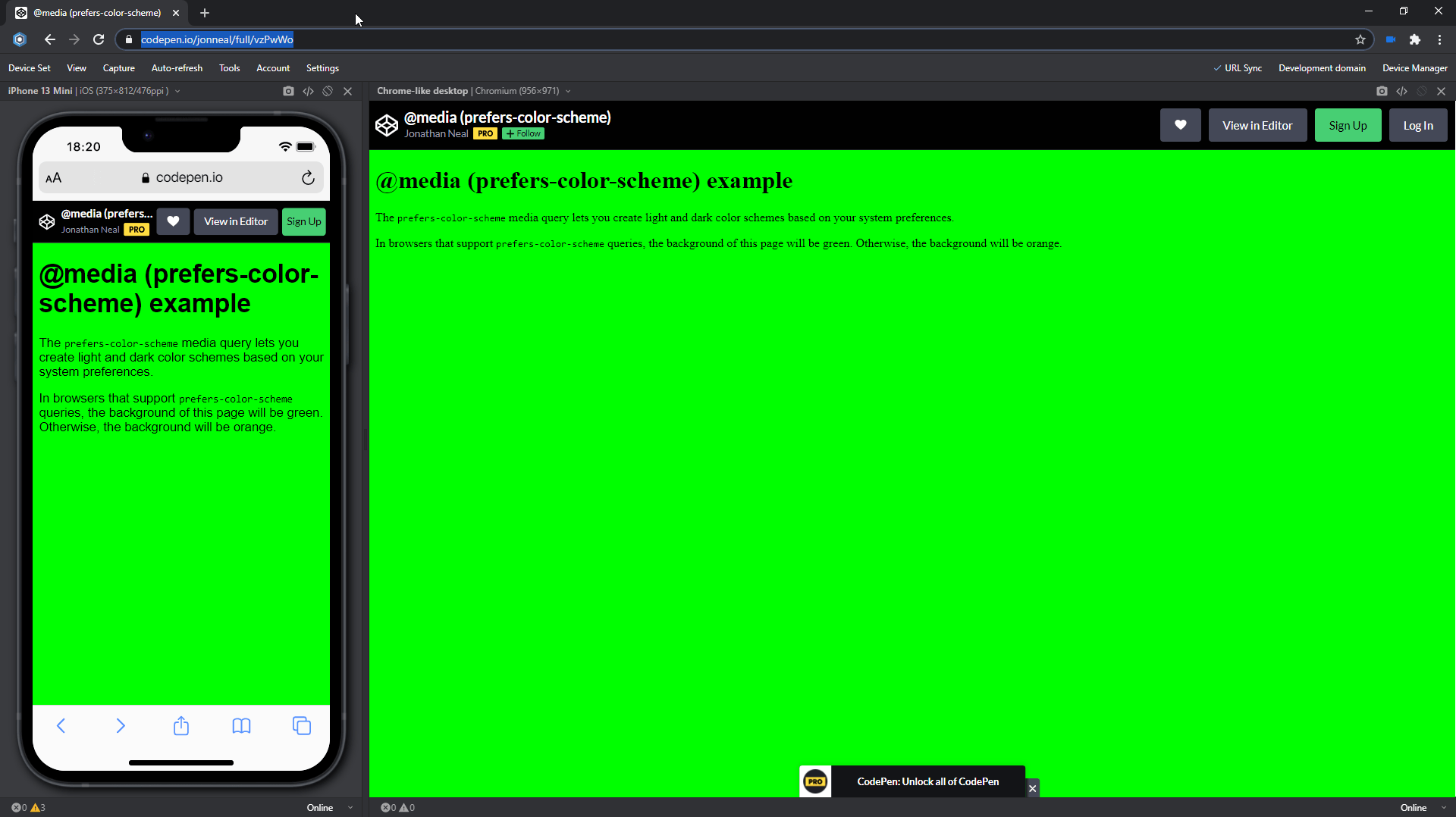Click the Sign Up button in the desktop view
The image size is (1456, 817).
pos(1348,124)
